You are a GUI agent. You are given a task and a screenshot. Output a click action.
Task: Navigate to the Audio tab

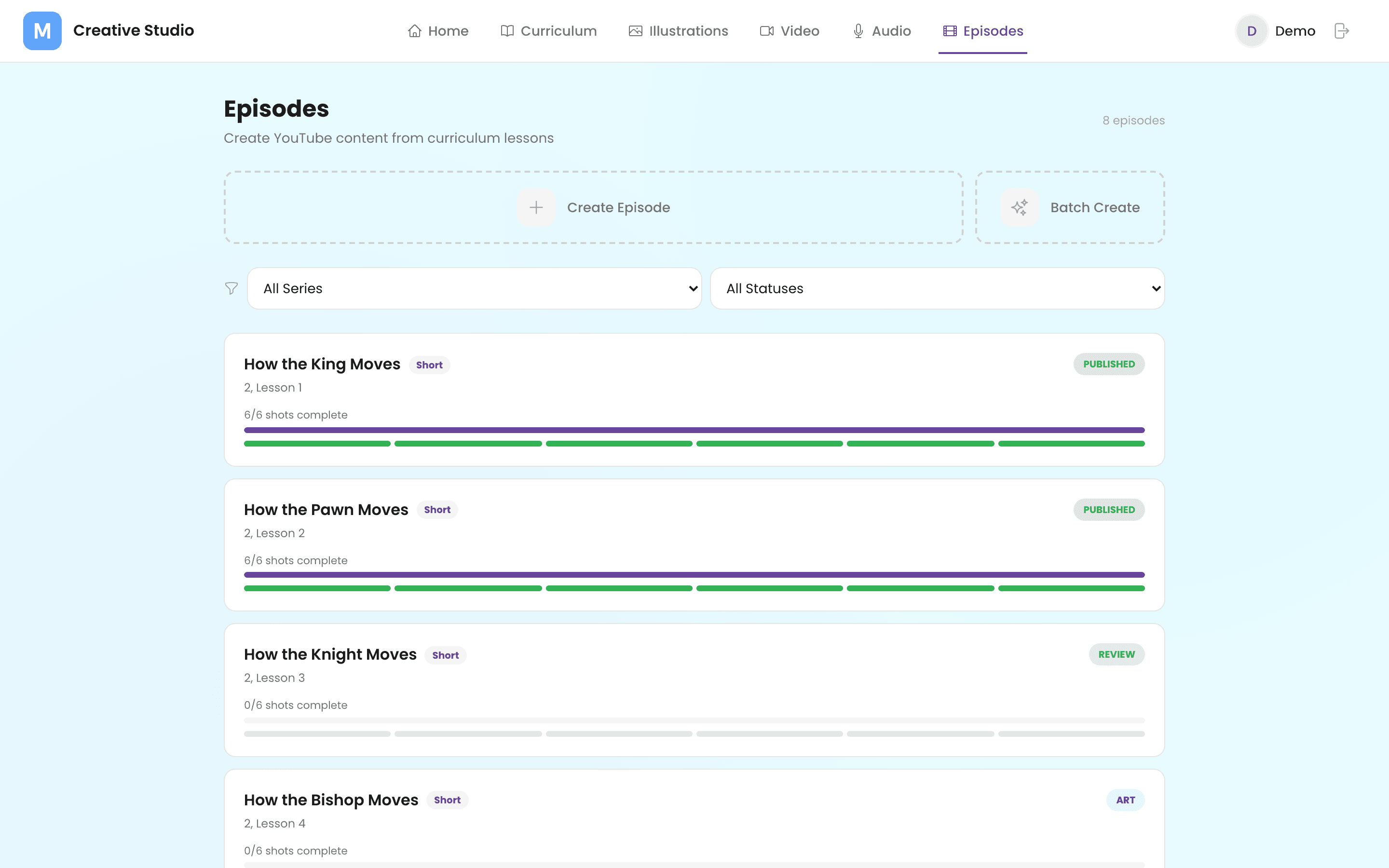tap(882, 31)
